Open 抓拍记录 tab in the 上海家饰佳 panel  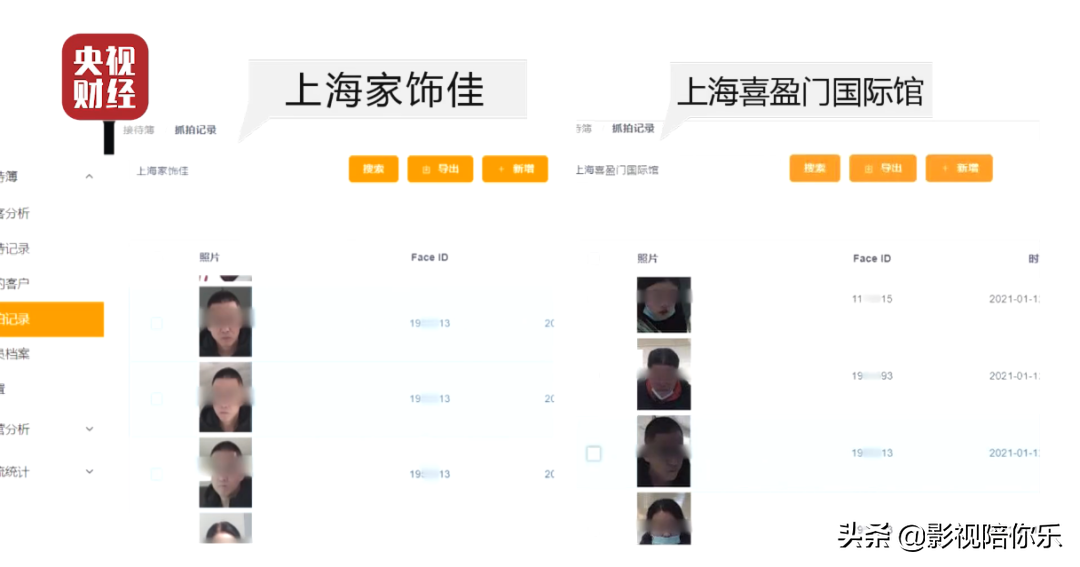click(x=196, y=130)
